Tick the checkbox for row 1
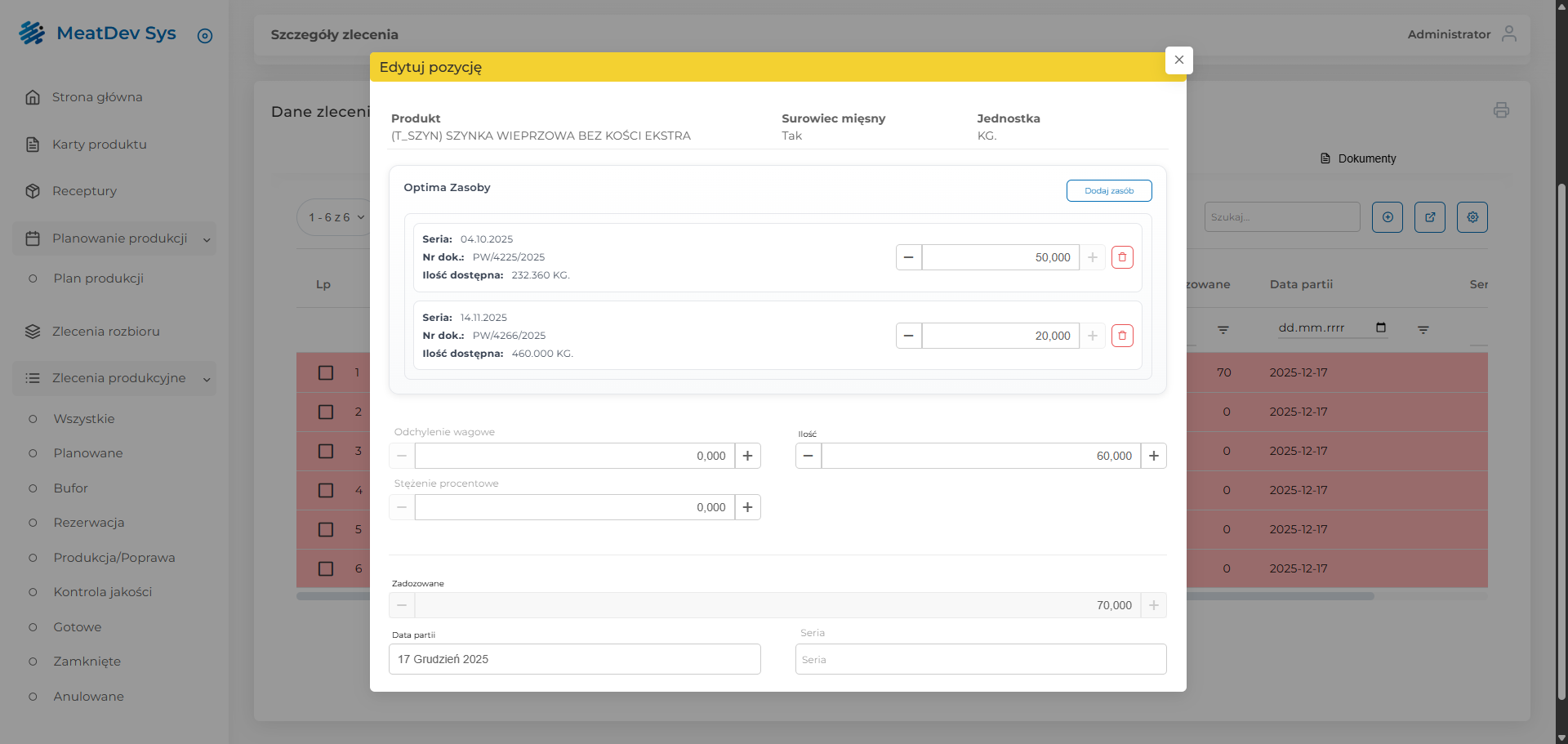The width and height of the screenshot is (1568, 744). point(326,372)
